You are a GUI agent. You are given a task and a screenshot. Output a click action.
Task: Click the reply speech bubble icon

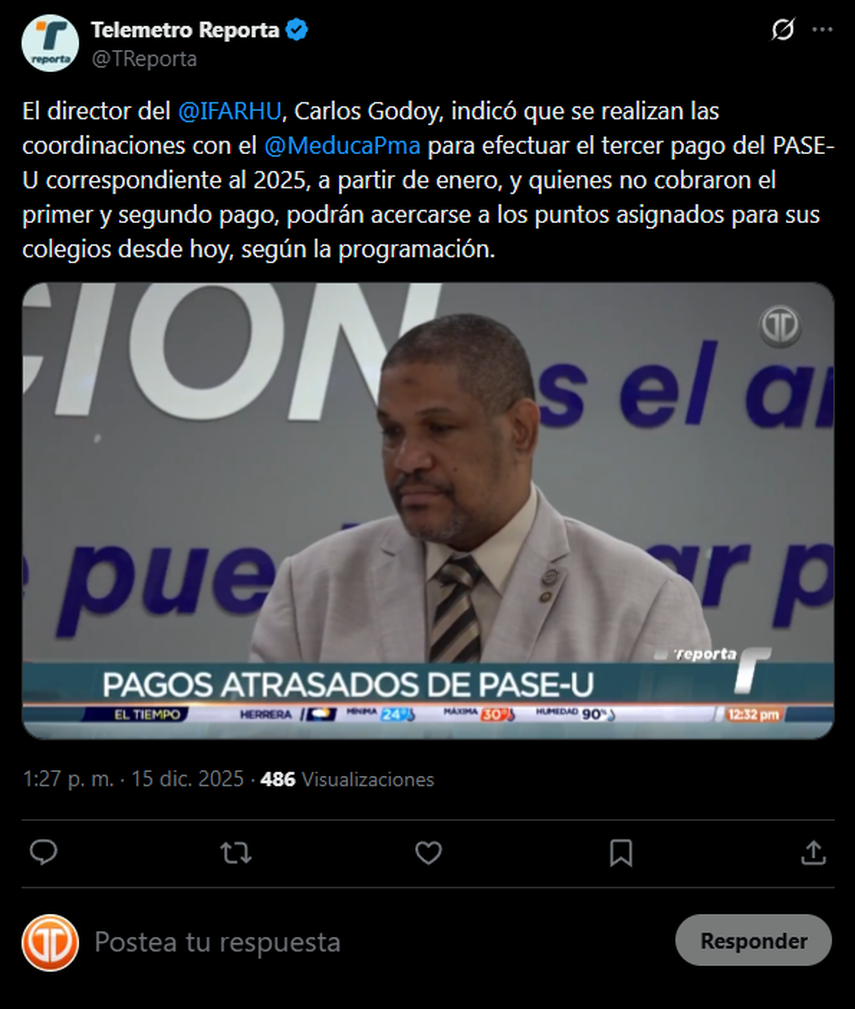(44, 853)
